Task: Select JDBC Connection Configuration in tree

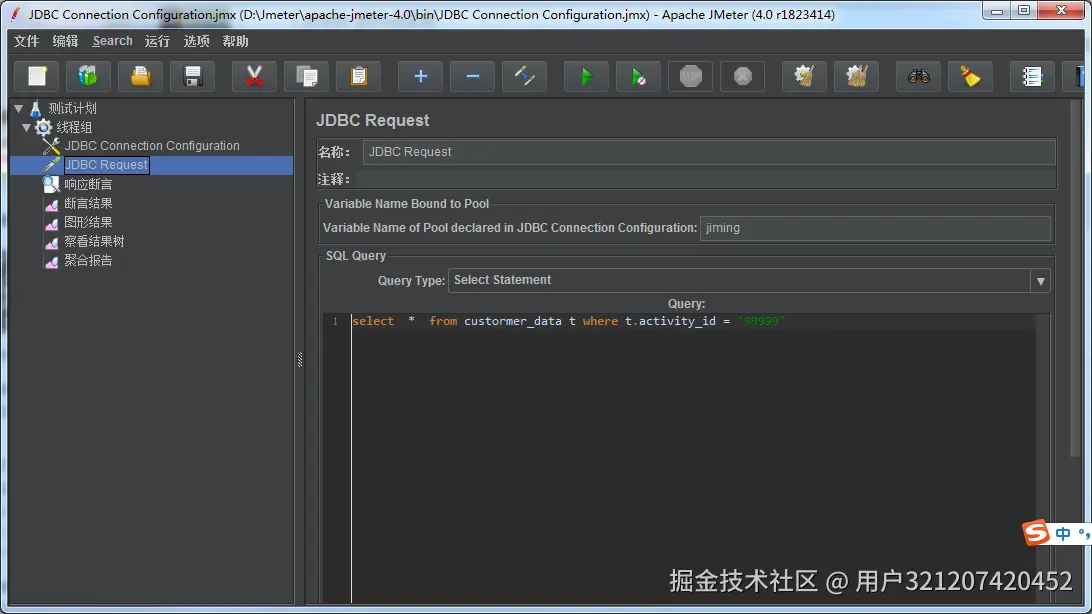Action: pyautogui.click(x=152, y=145)
